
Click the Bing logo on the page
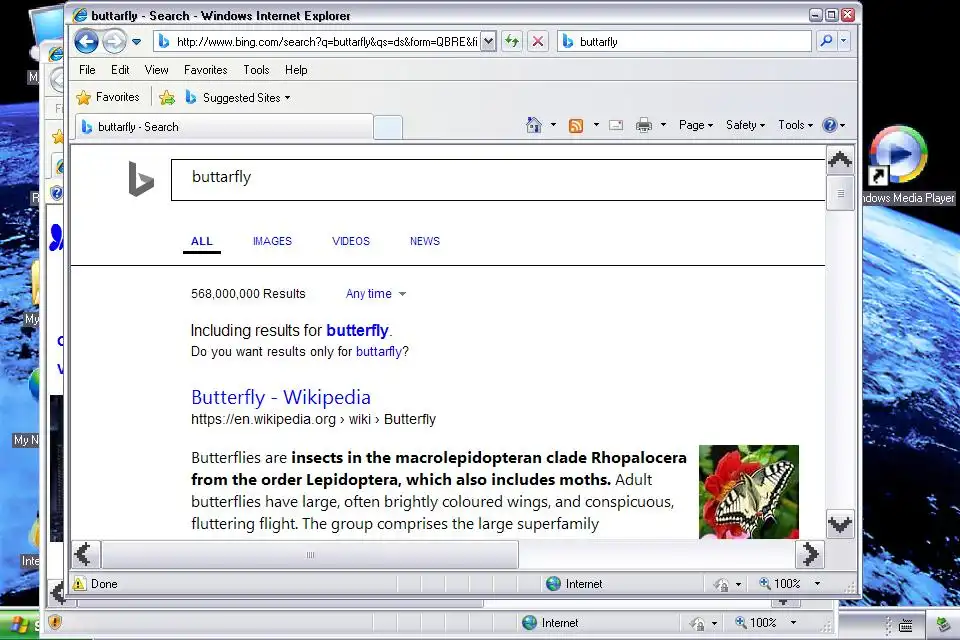tap(141, 178)
